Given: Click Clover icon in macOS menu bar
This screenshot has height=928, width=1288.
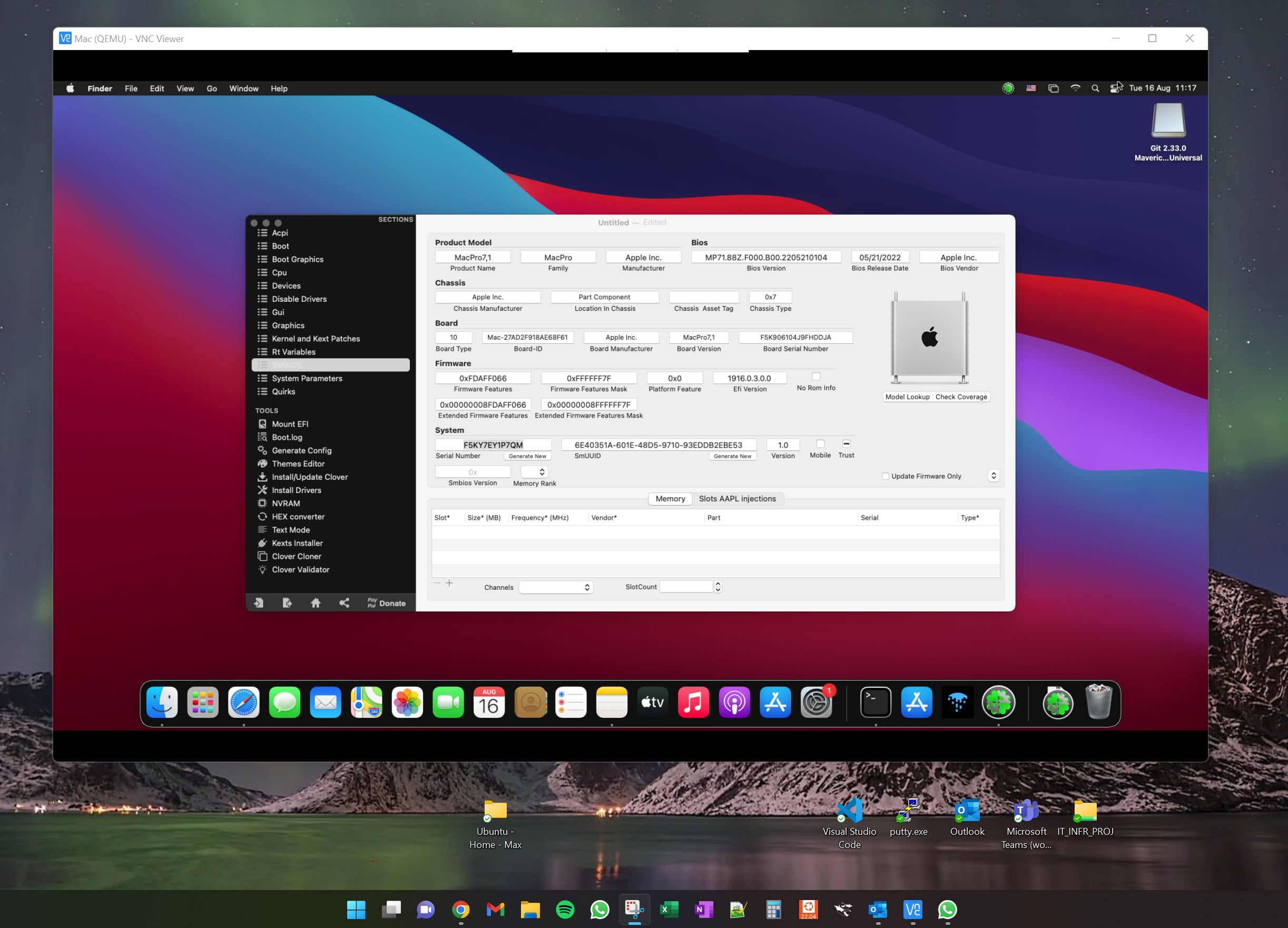Looking at the screenshot, I should [1008, 88].
